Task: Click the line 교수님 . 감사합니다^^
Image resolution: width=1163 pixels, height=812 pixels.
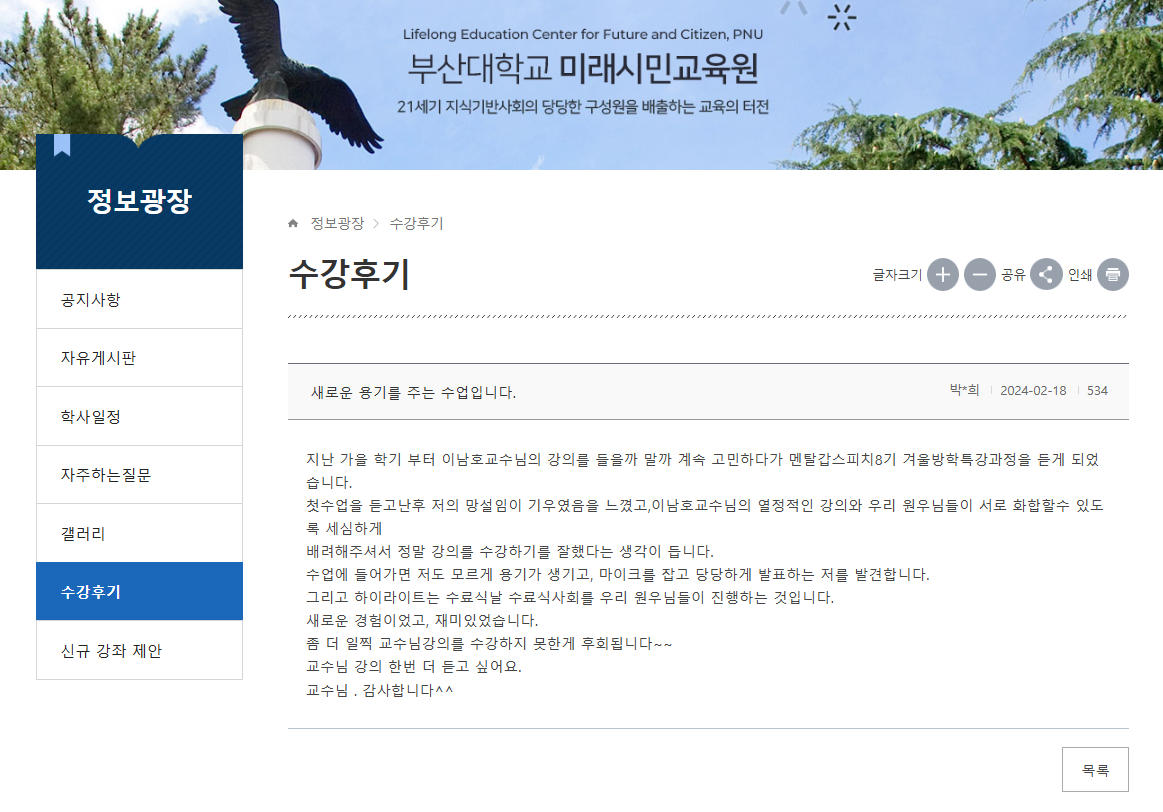Action: (379, 690)
